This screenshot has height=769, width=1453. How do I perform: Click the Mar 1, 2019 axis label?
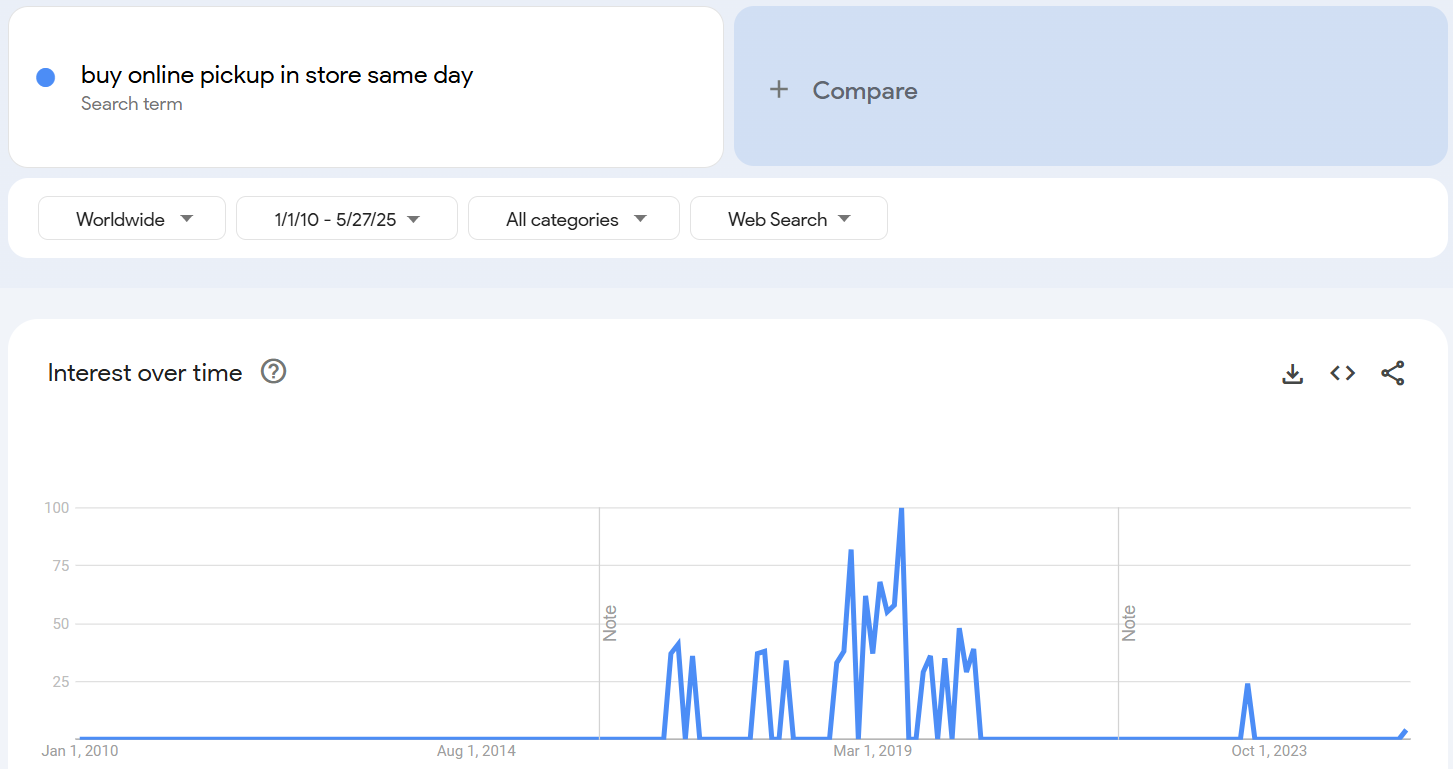click(873, 750)
